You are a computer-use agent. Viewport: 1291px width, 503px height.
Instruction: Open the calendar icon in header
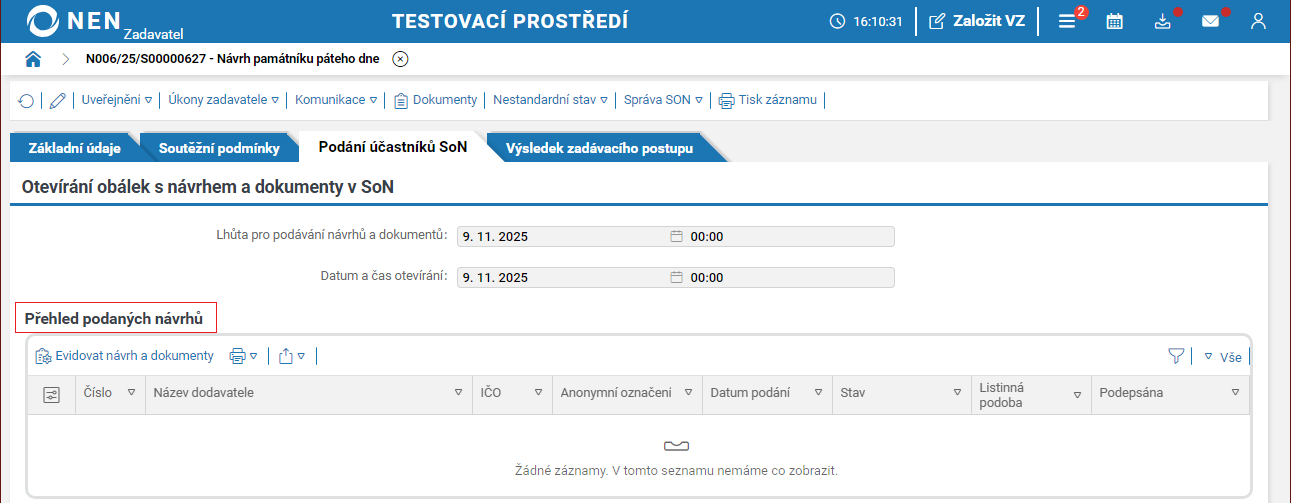click(x=1114, y=21)
